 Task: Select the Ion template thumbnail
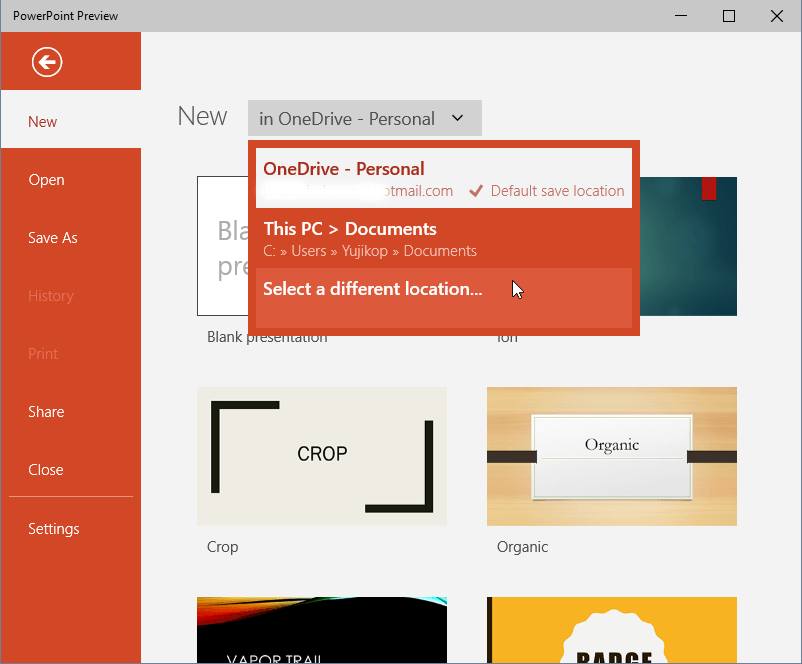pos(688,246)
